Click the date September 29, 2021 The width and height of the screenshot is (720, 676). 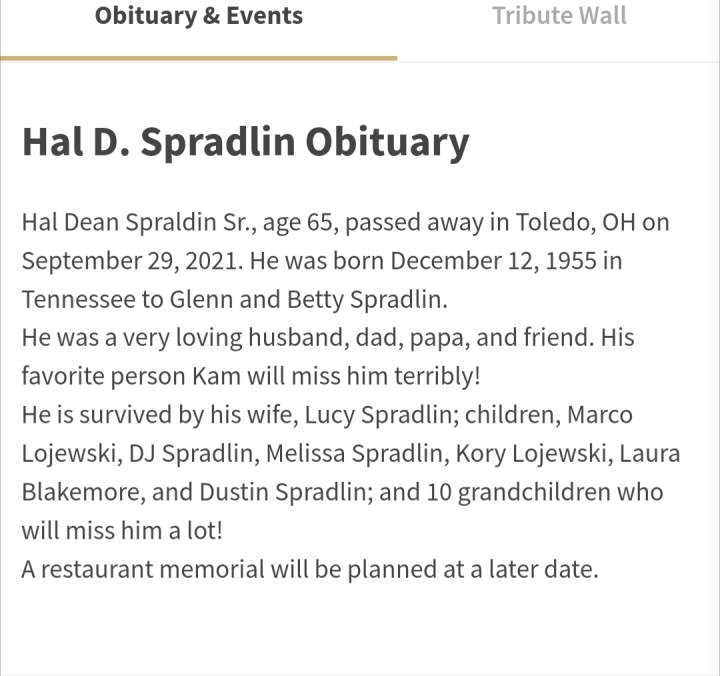132,261
